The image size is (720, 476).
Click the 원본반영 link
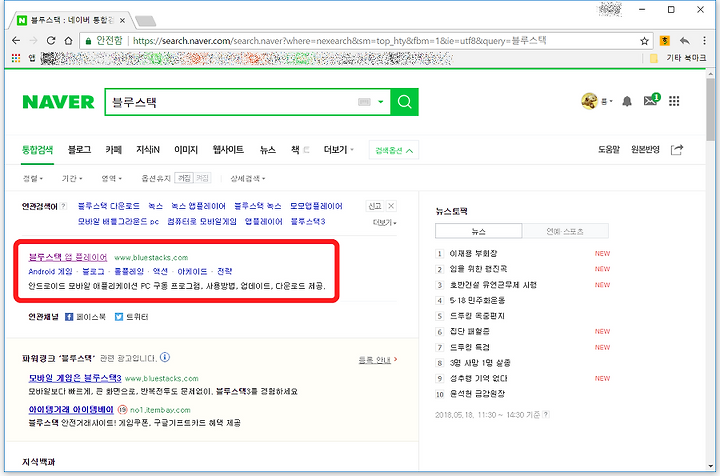pos(645,150)
